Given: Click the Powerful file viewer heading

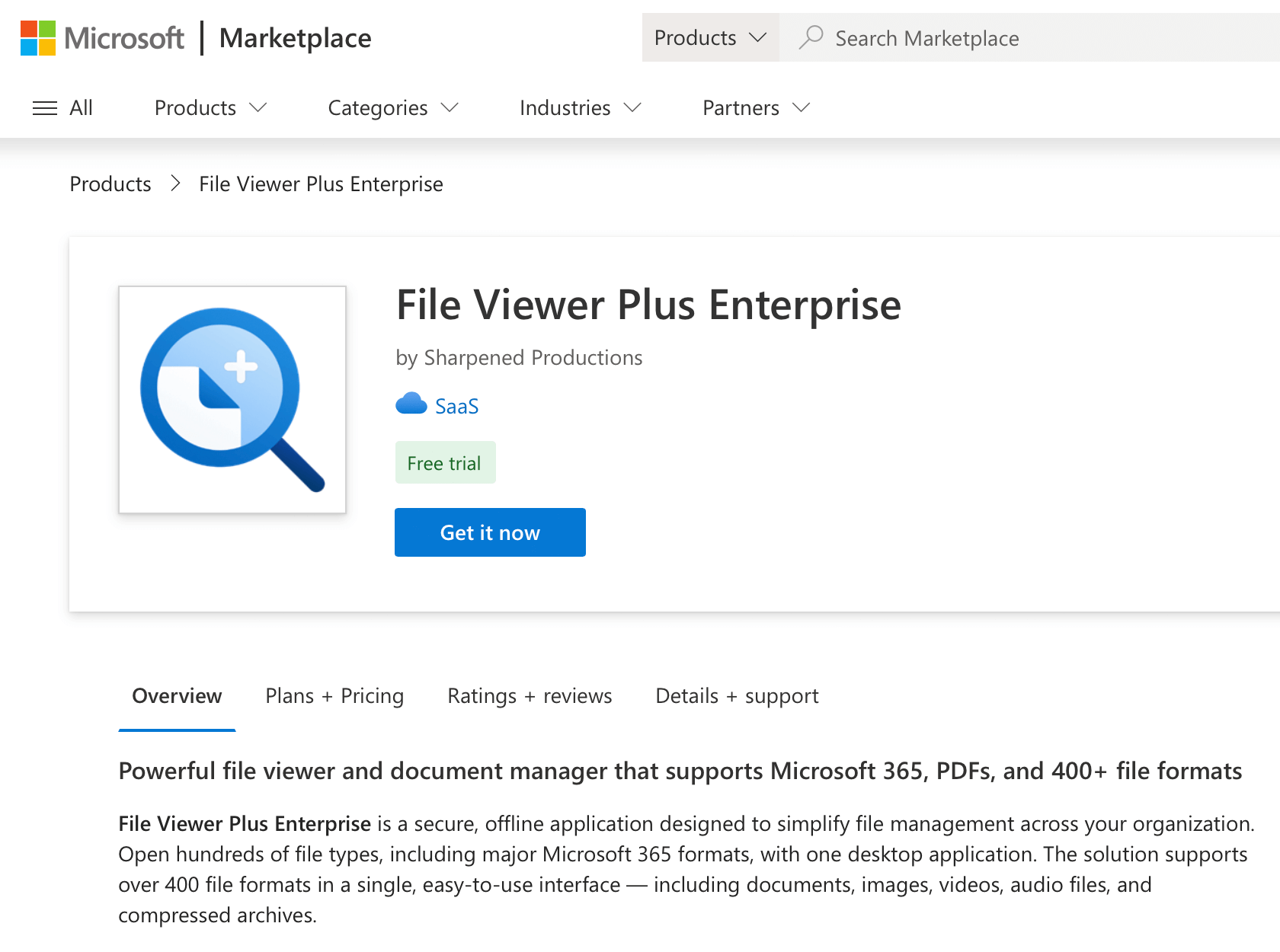Looking at the screenshot, I should pyautogui.click(x=680, y=771).
